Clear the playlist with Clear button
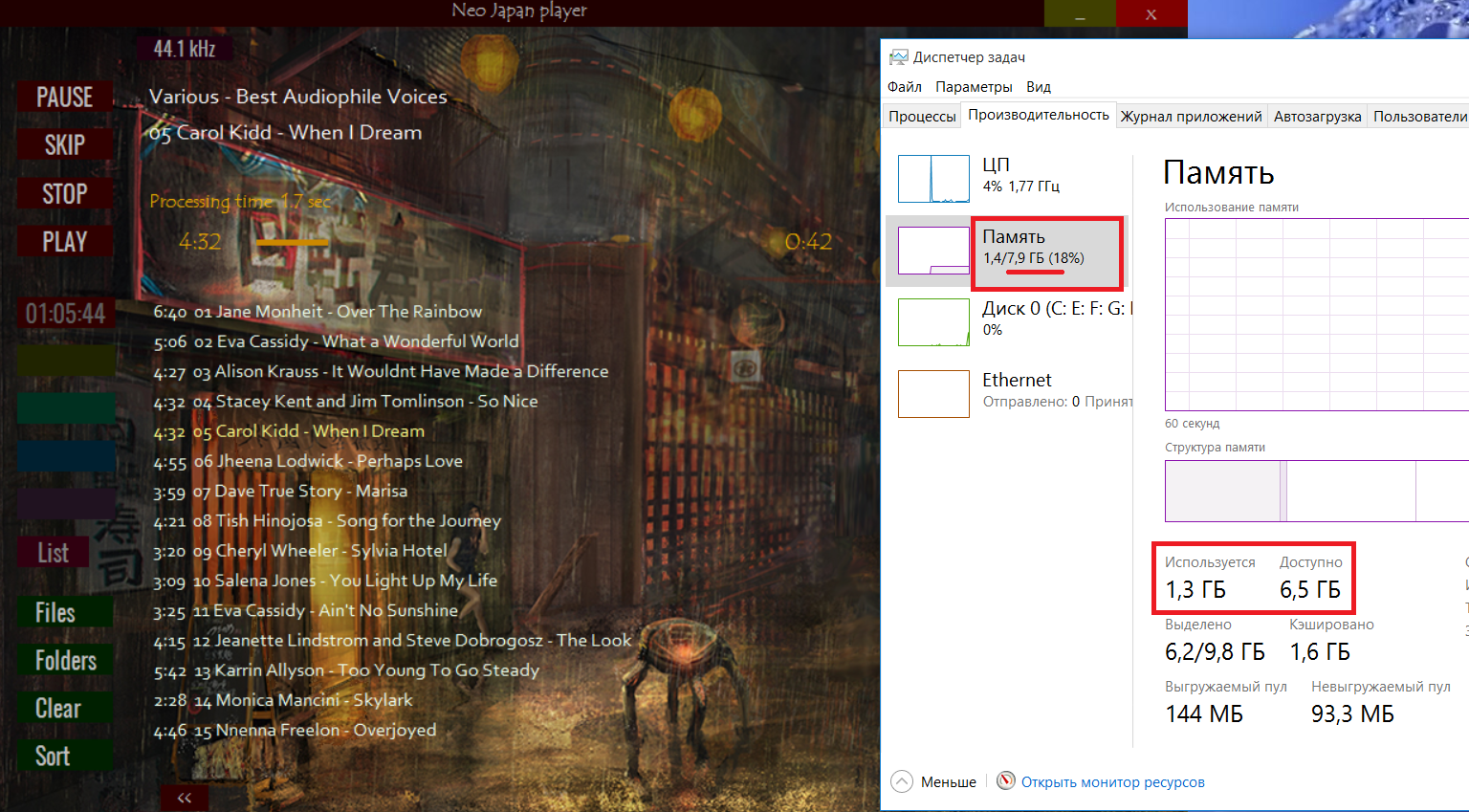The image size is (1469, 812). point(65,708)
